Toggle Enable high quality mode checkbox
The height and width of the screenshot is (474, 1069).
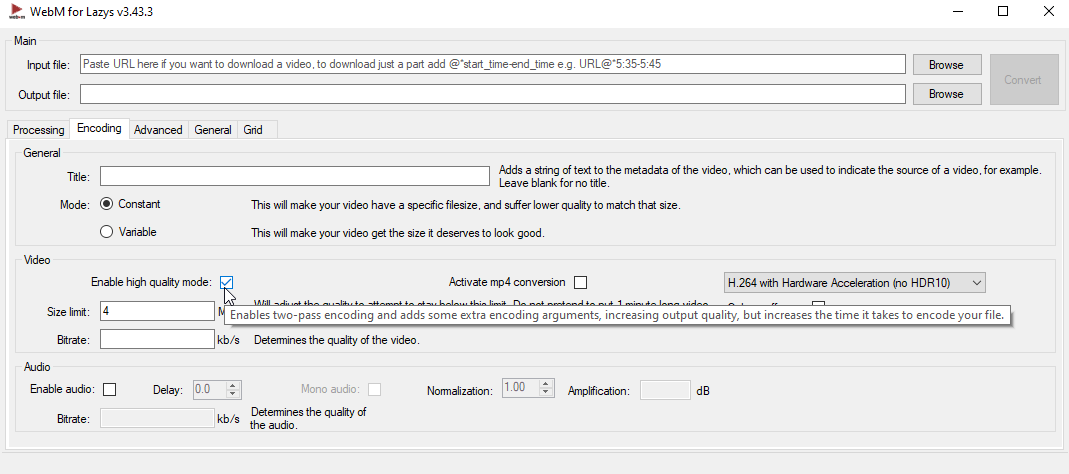point(227,282)
